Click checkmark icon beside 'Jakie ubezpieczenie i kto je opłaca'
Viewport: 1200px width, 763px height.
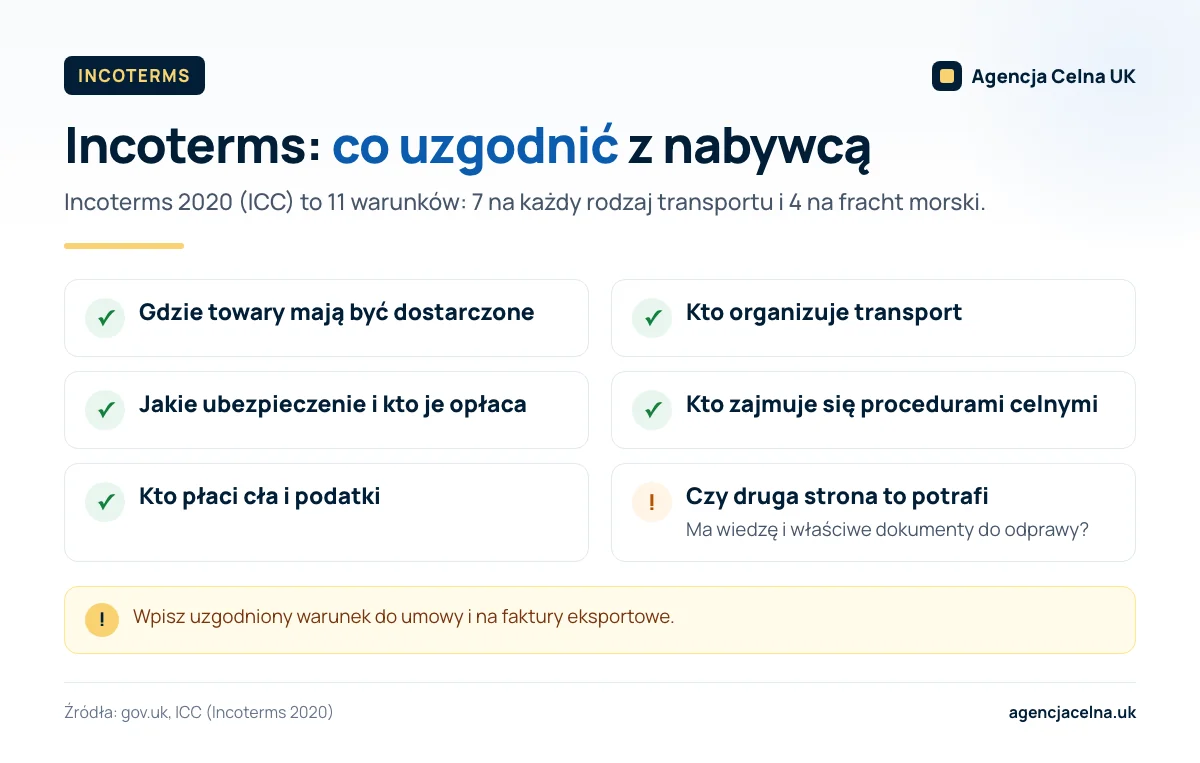(x=105, y=410)
